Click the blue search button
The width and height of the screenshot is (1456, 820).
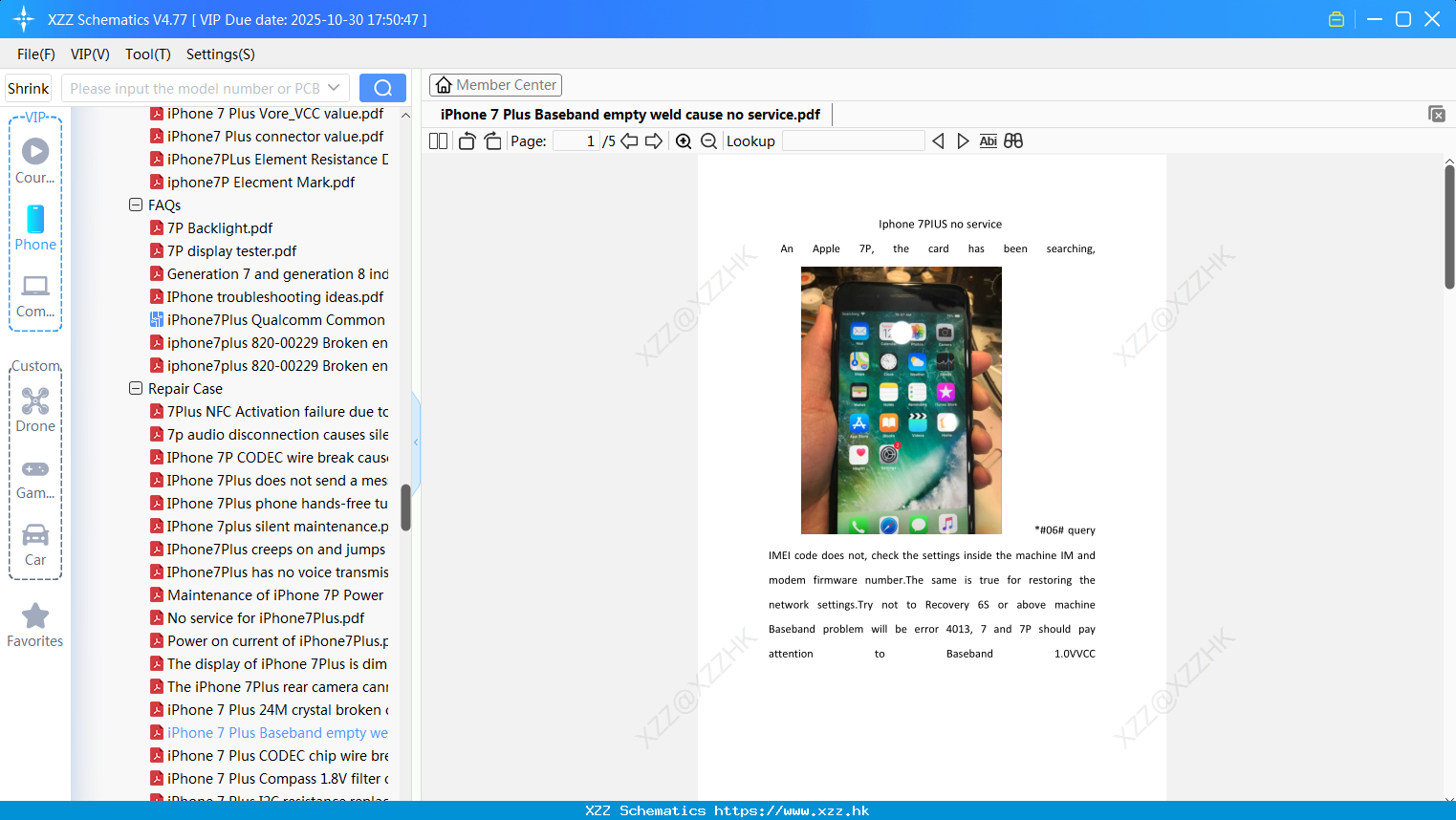point(382,88)
